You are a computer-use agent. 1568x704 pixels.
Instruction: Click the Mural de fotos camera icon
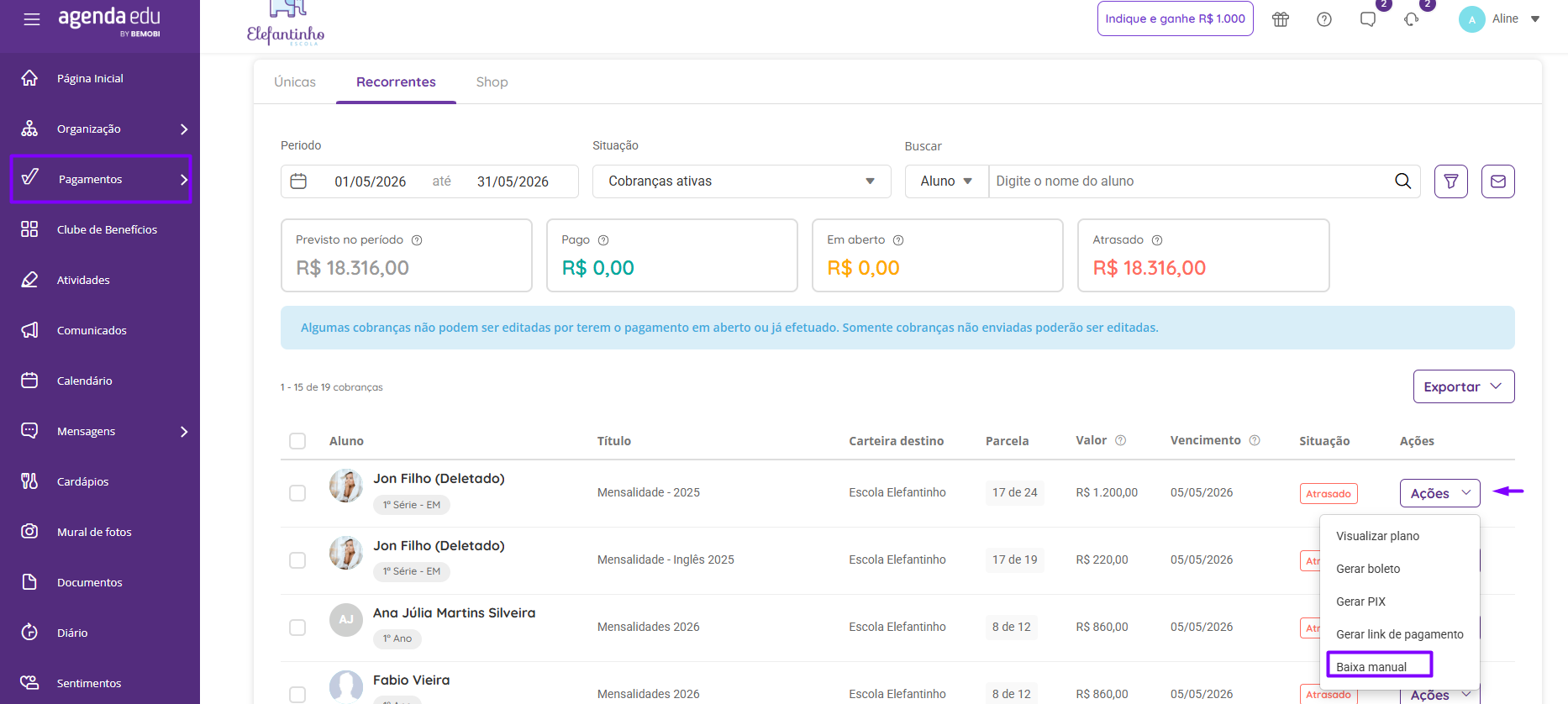(x=29, y=532)
